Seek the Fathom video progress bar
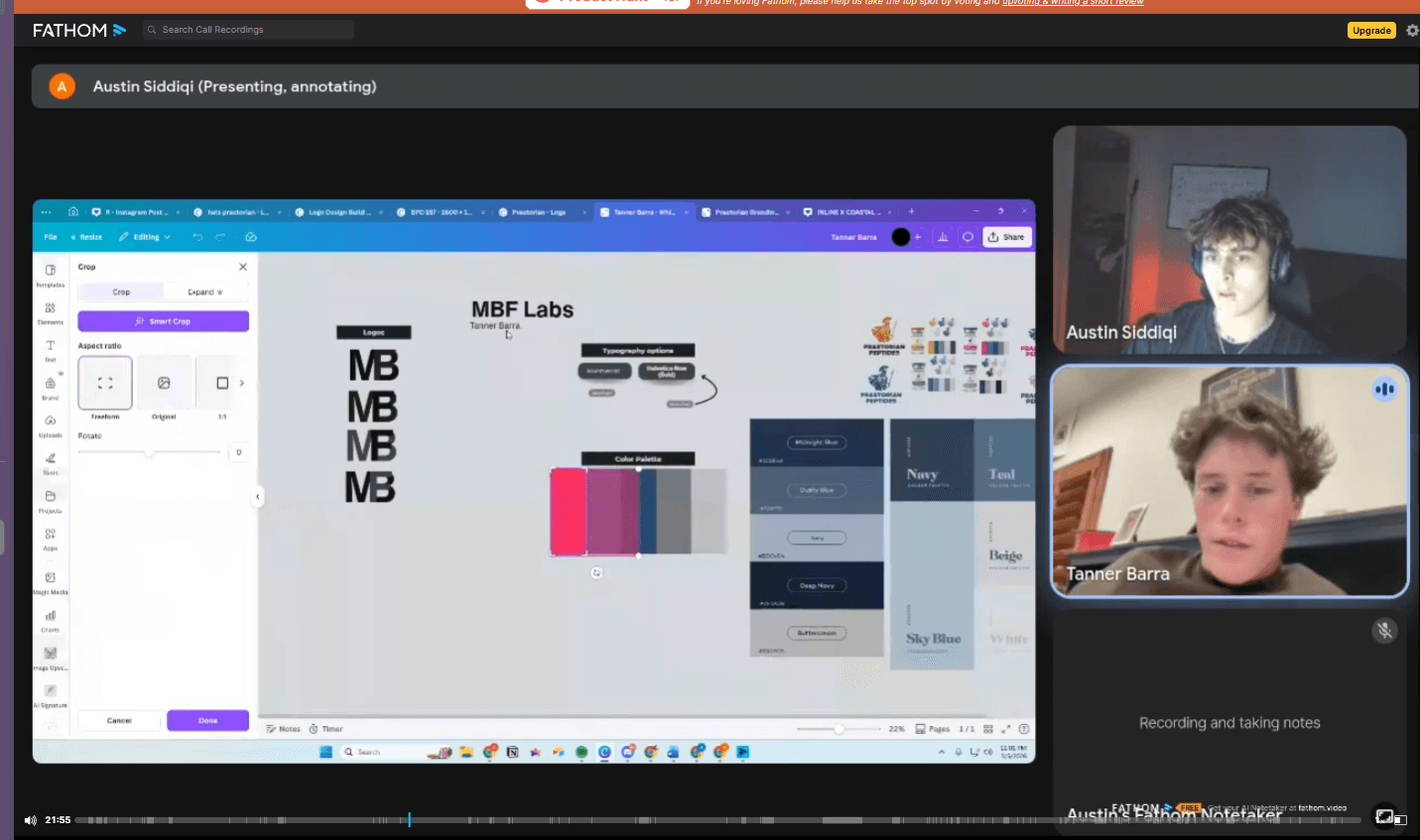Viewport: 1420px width, 840px height. [717, 820]
